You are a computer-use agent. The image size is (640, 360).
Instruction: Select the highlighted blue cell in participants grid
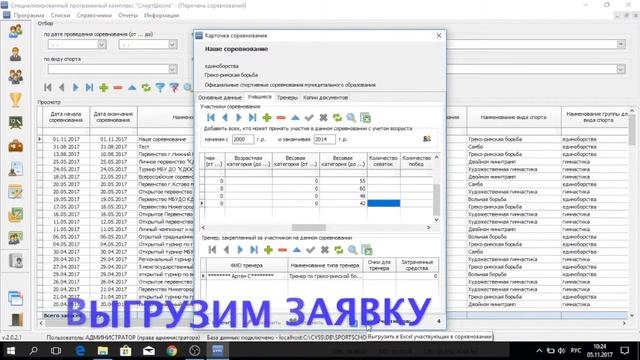click(384, 203)
